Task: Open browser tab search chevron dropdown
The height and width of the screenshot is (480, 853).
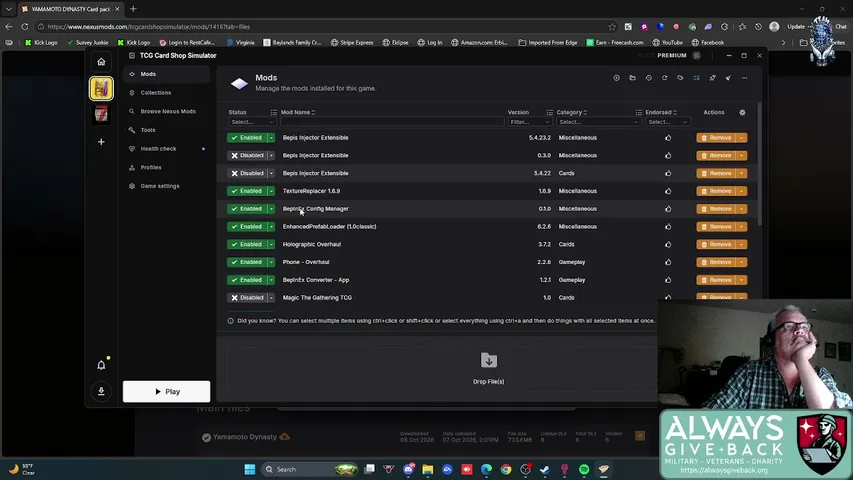Action: coord(8,9)
